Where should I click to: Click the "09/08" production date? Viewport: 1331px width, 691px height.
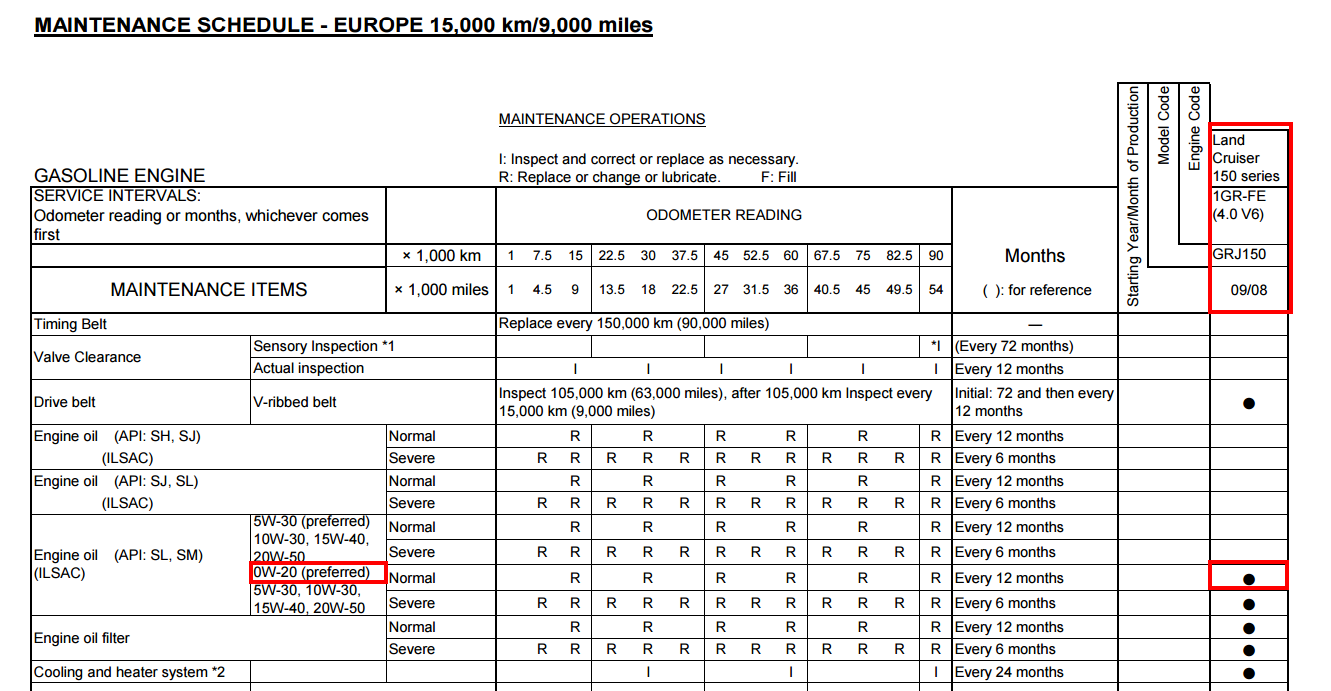tap(1249, 290)
